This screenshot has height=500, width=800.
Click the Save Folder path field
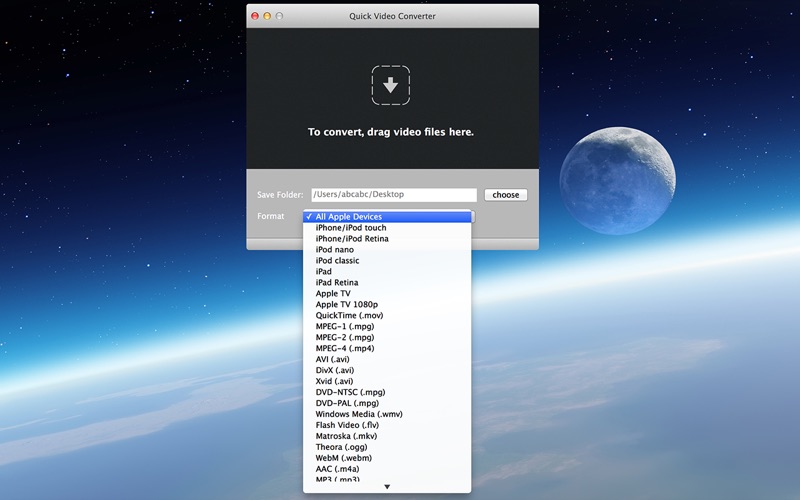(394, 194)
